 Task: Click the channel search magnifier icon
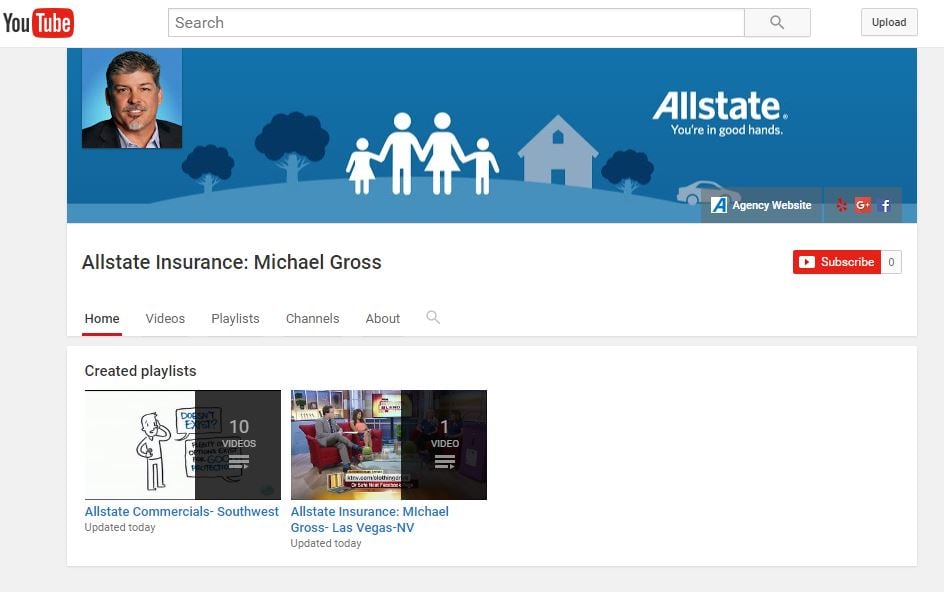tap(433, 317)
